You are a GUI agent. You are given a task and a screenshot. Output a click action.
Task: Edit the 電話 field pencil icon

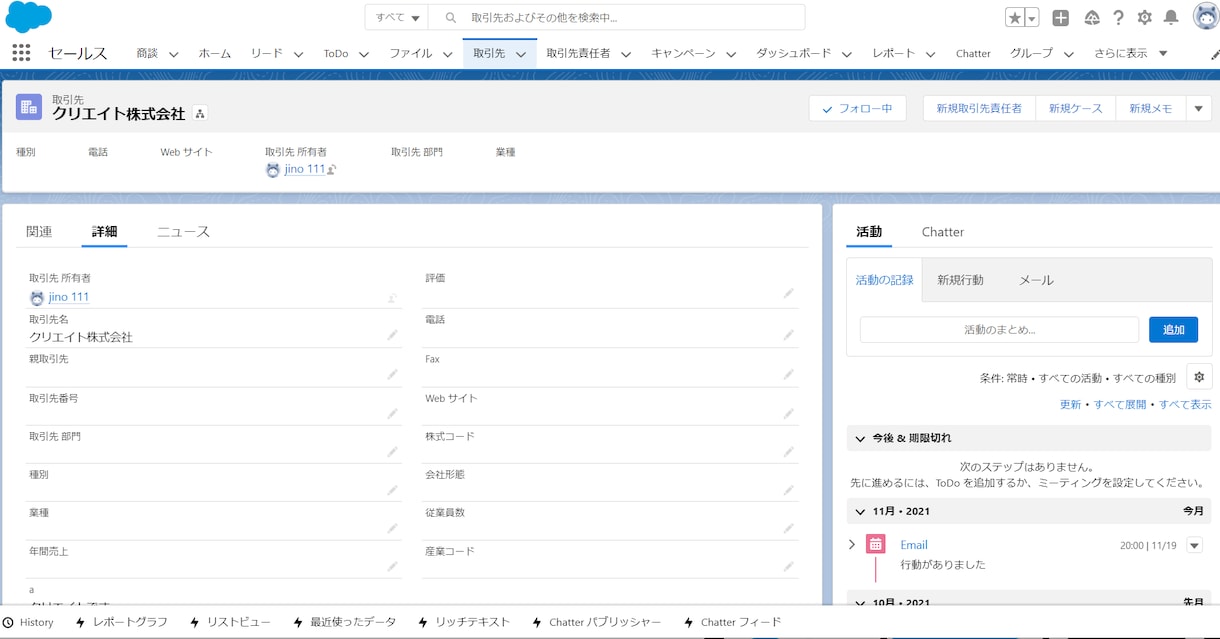tap(788, 335)
